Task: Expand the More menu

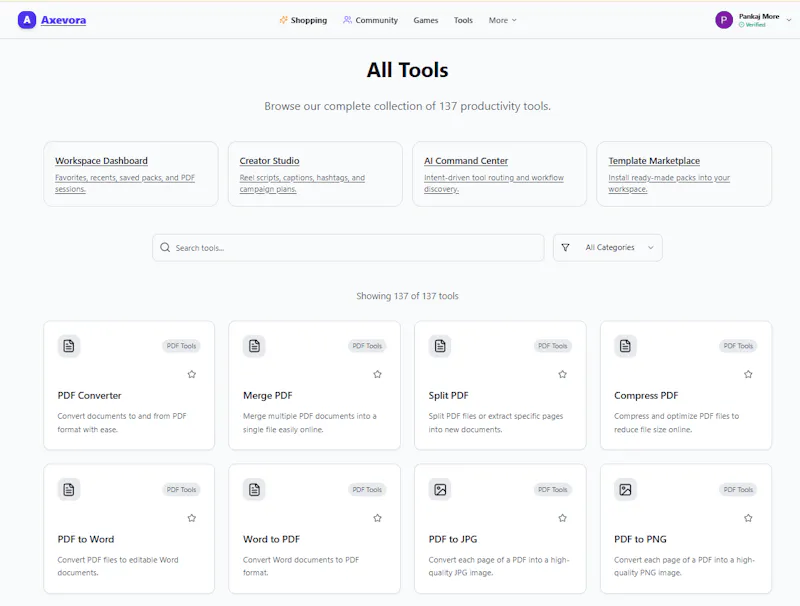Action: click(x=503, y=20)
